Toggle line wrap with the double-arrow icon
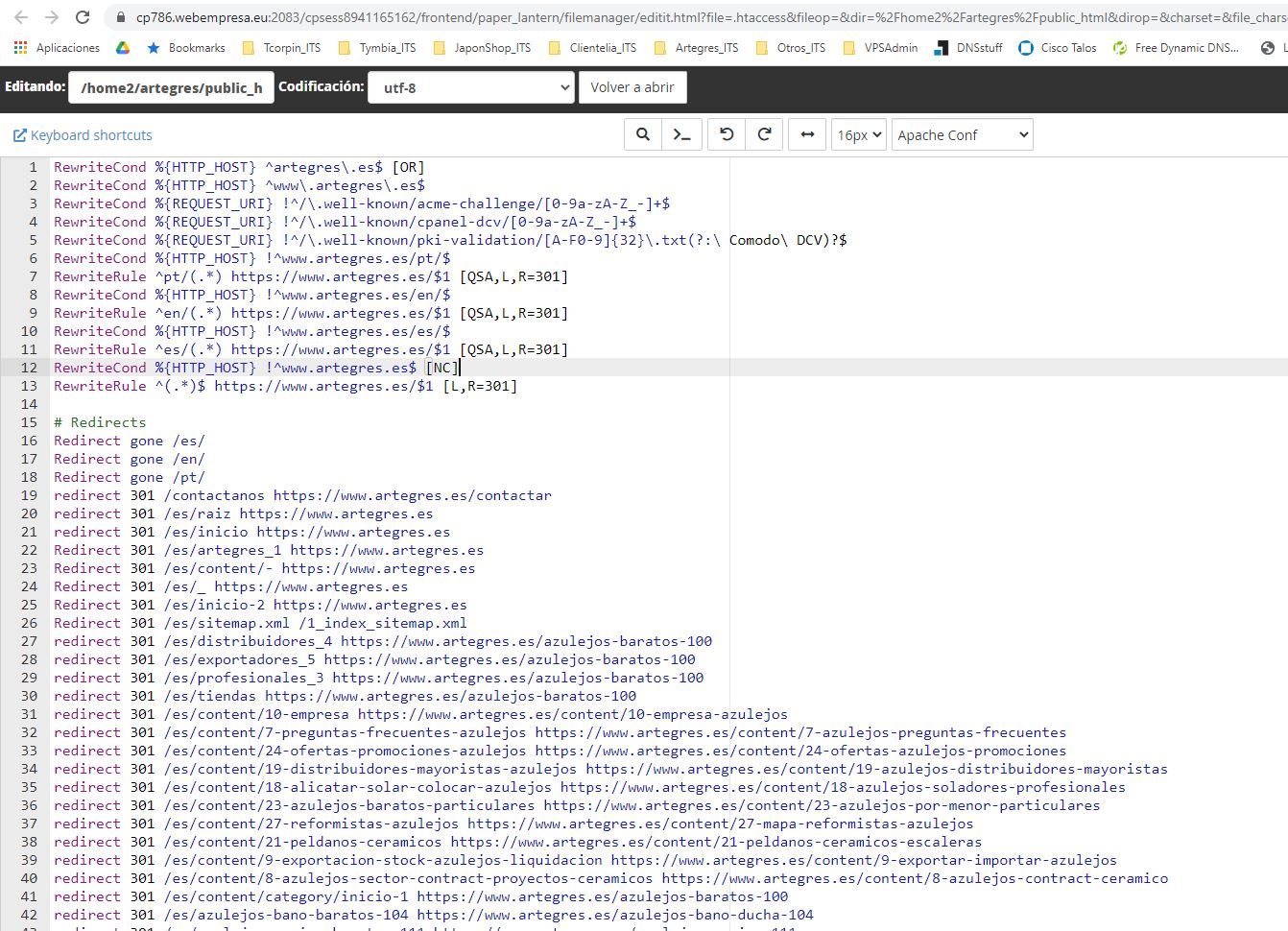1288x931 pixels. click(807, 134)
